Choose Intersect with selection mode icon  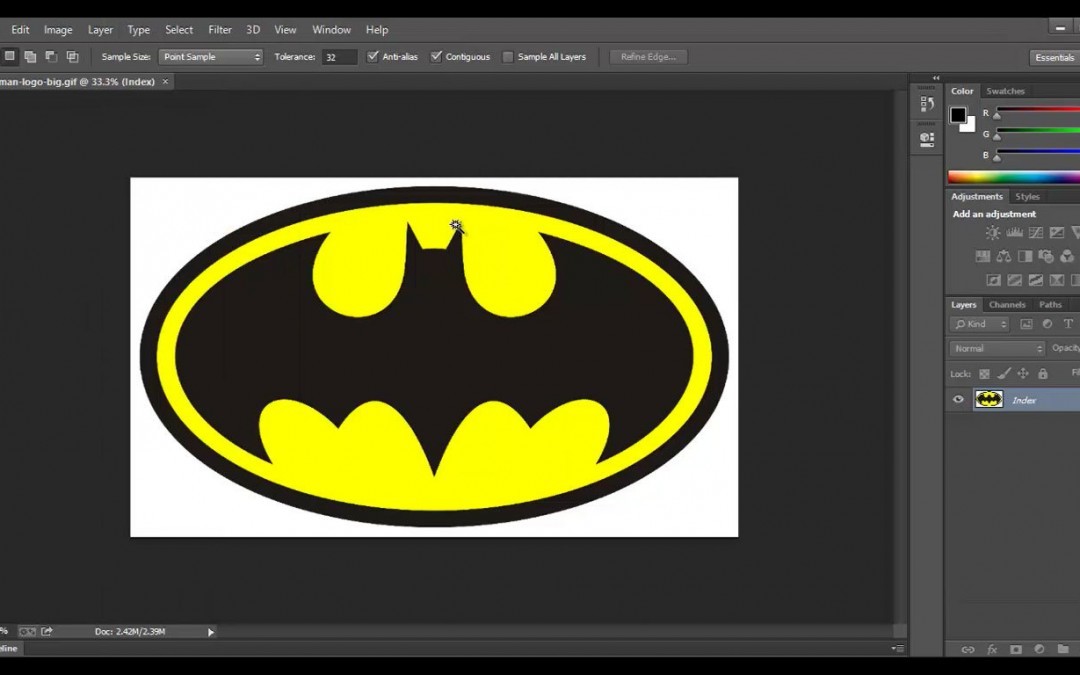(72, 56)
